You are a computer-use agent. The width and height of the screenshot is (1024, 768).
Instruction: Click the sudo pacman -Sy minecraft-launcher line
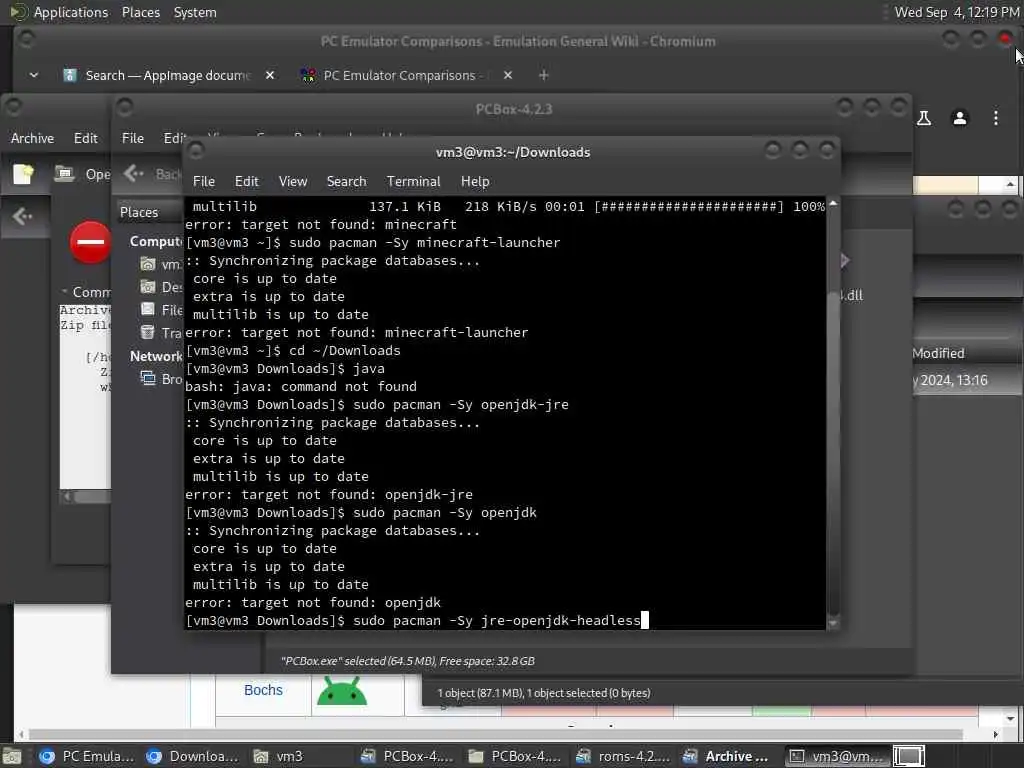tap(373, 242)
